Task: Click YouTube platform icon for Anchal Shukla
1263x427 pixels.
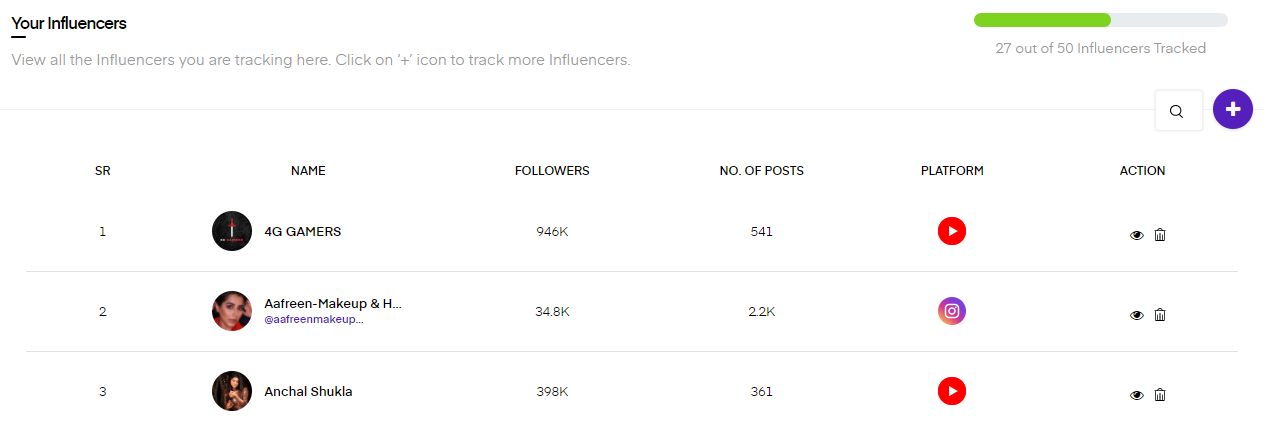Action: coord(952,391)
